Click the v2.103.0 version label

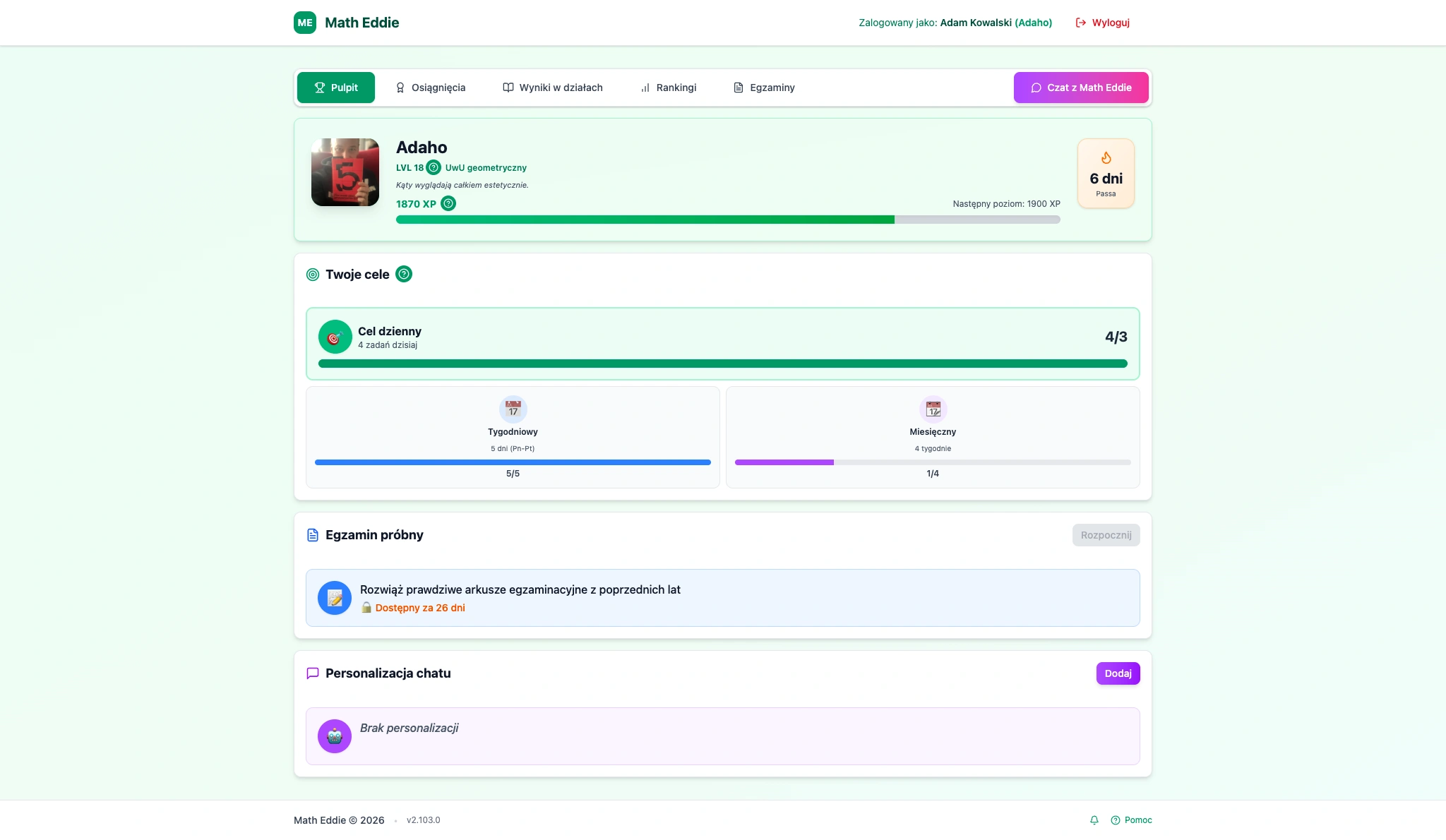tap(424, 820)
